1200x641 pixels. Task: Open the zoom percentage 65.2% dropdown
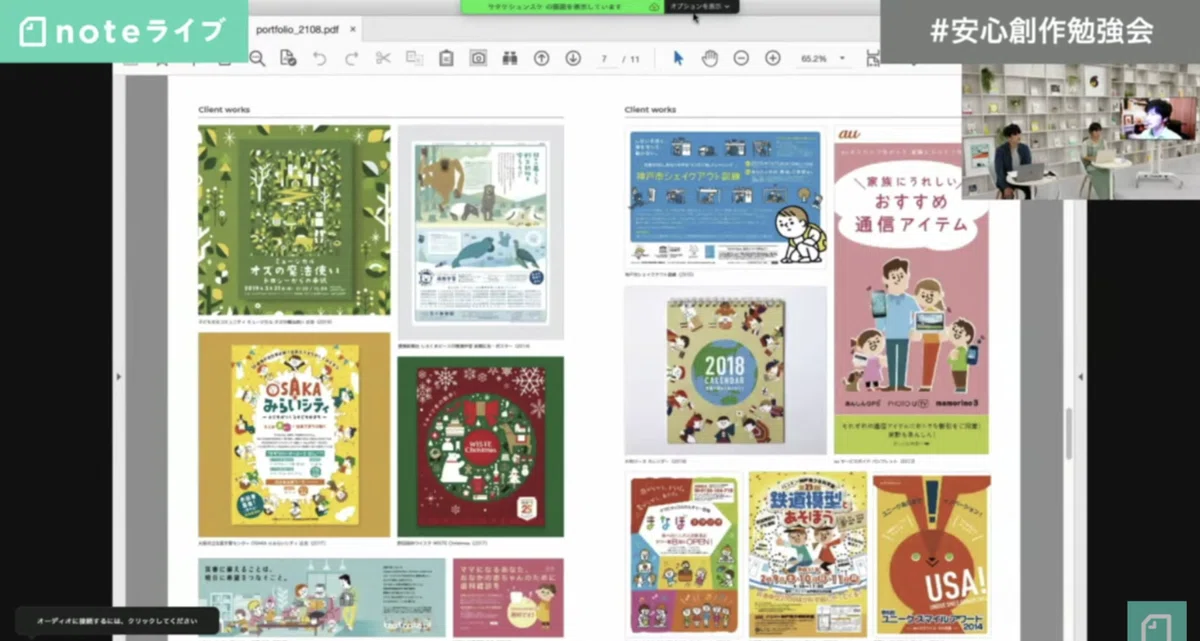tap(823, 59)
